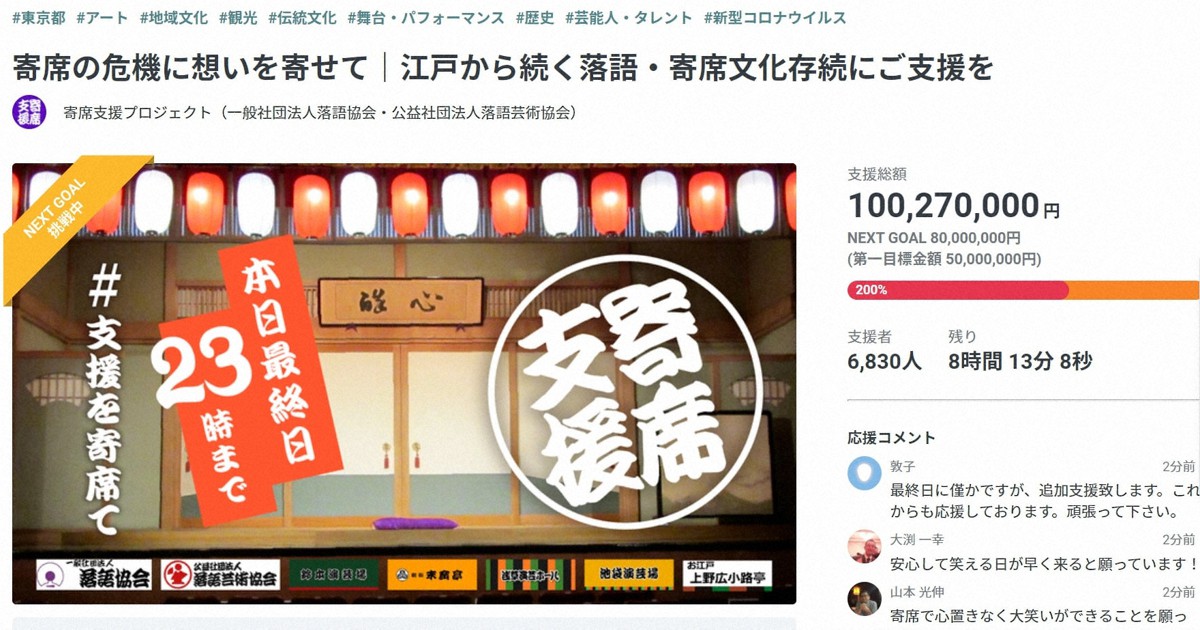Select the #舞台・パフォーマンス tag
This screenshot has width=1200, height=630.
[x=426, y=18]
